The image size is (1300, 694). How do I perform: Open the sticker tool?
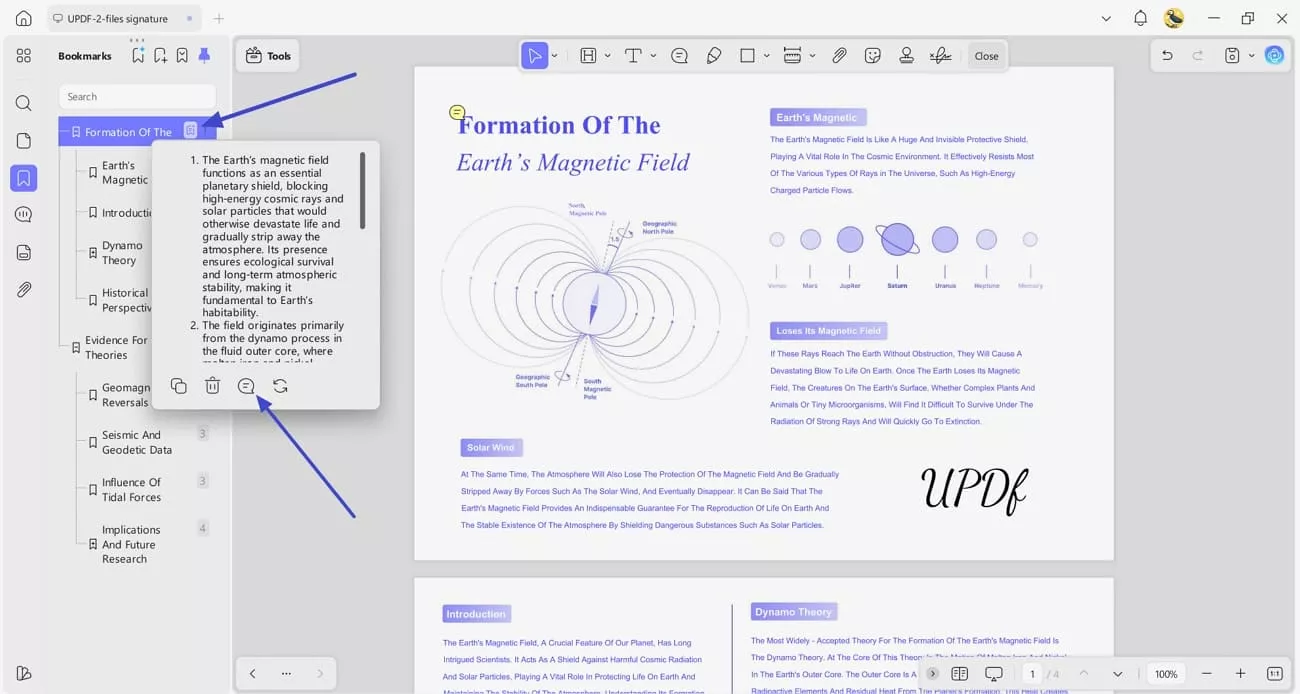pos(873,56)
